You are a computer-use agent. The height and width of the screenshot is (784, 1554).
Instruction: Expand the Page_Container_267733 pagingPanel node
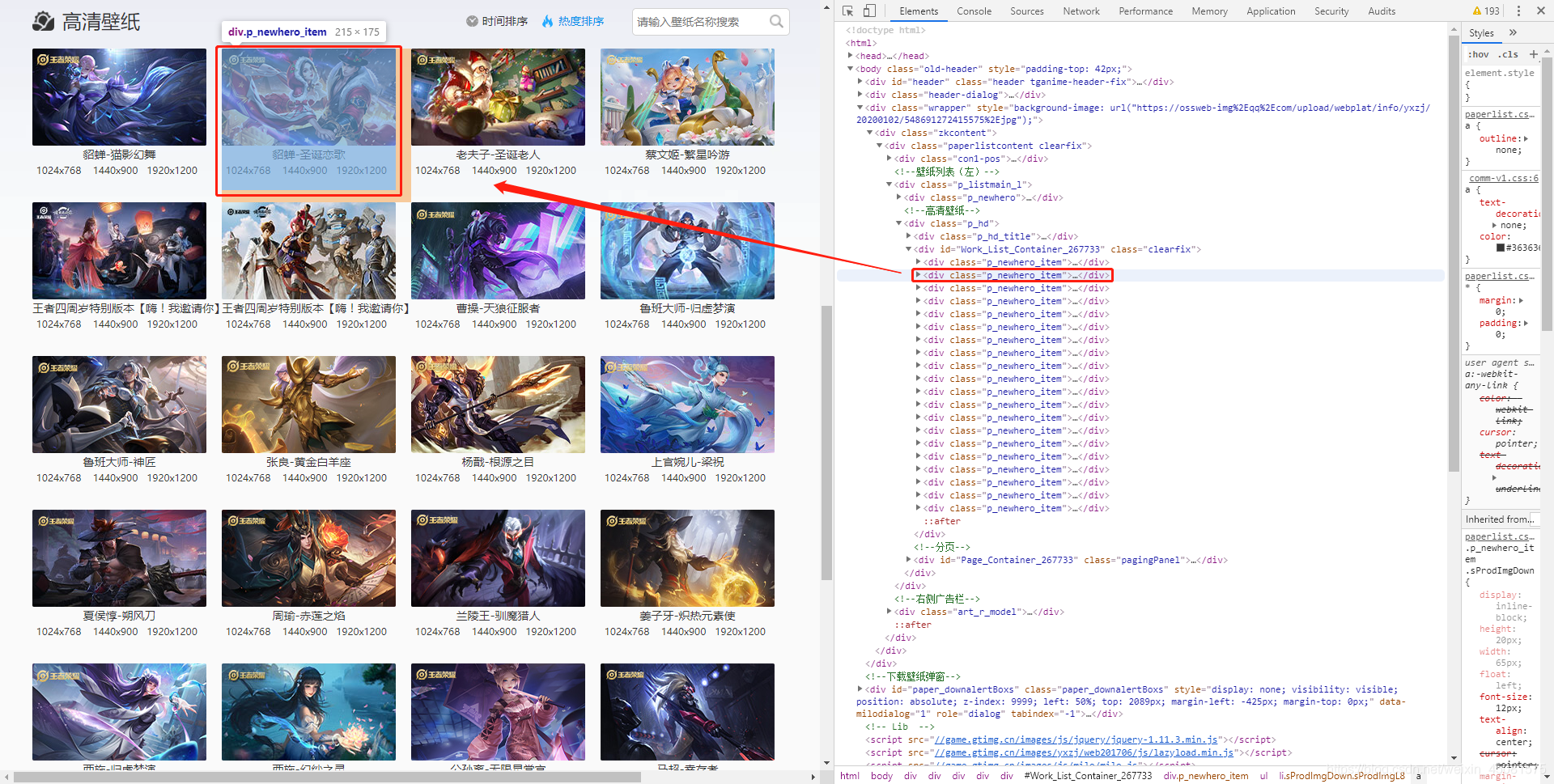point(908,560)
